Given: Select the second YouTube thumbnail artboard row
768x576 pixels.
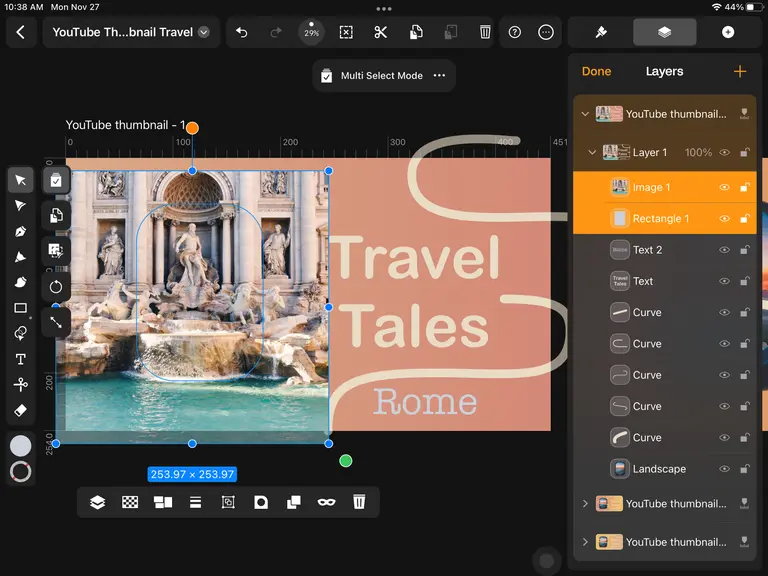Looking at the screenshot, I should click(x=665, y=504).
